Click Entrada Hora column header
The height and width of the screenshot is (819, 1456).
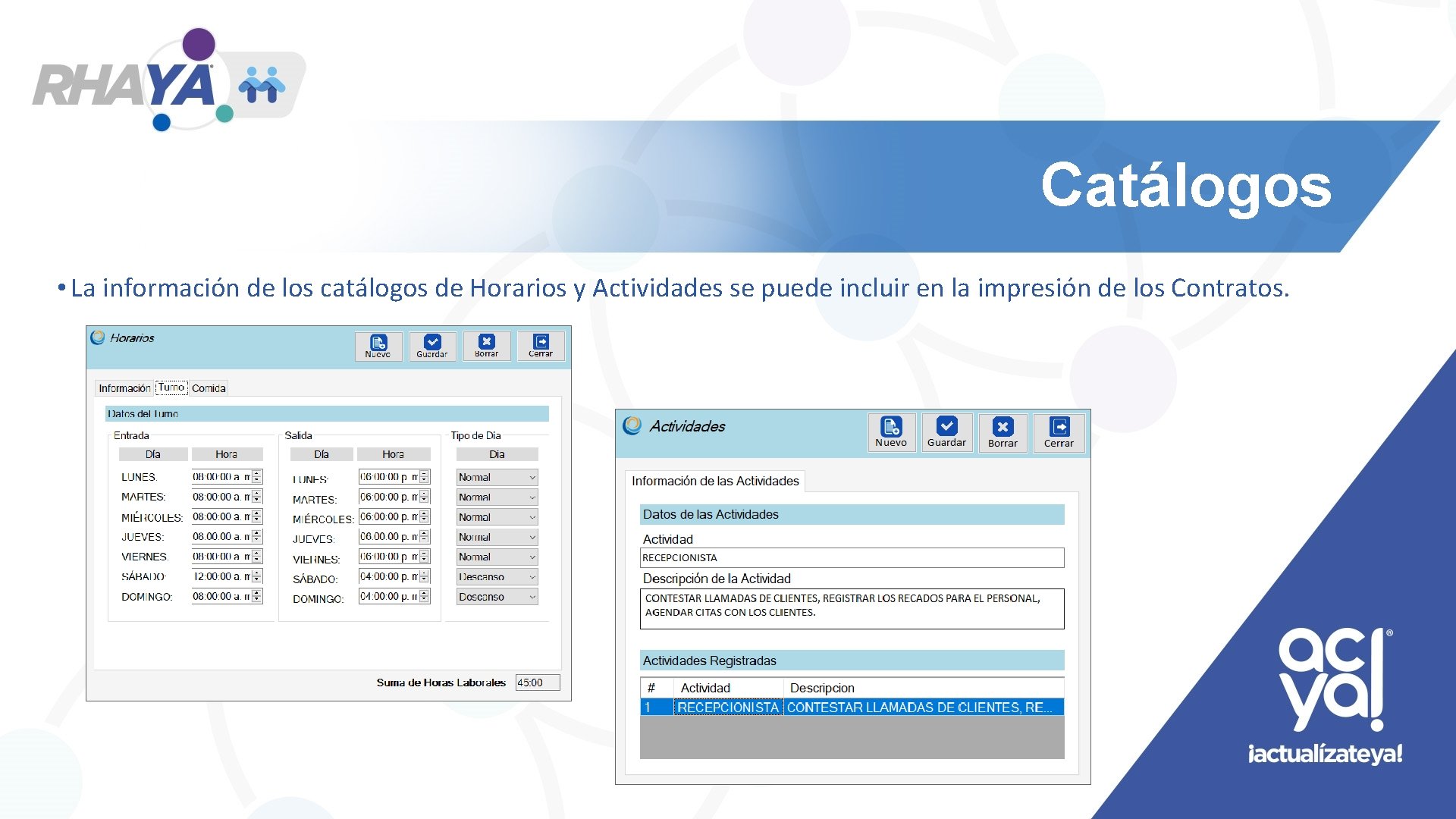(227, 454)
